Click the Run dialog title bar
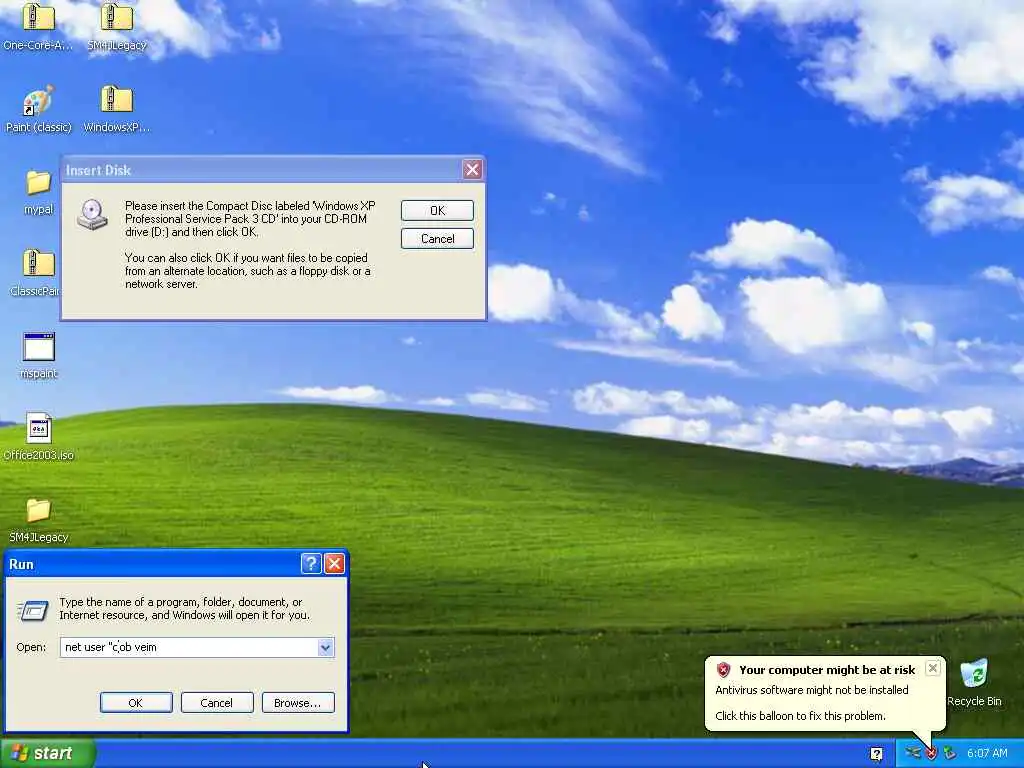 click(x=153, y=564)
